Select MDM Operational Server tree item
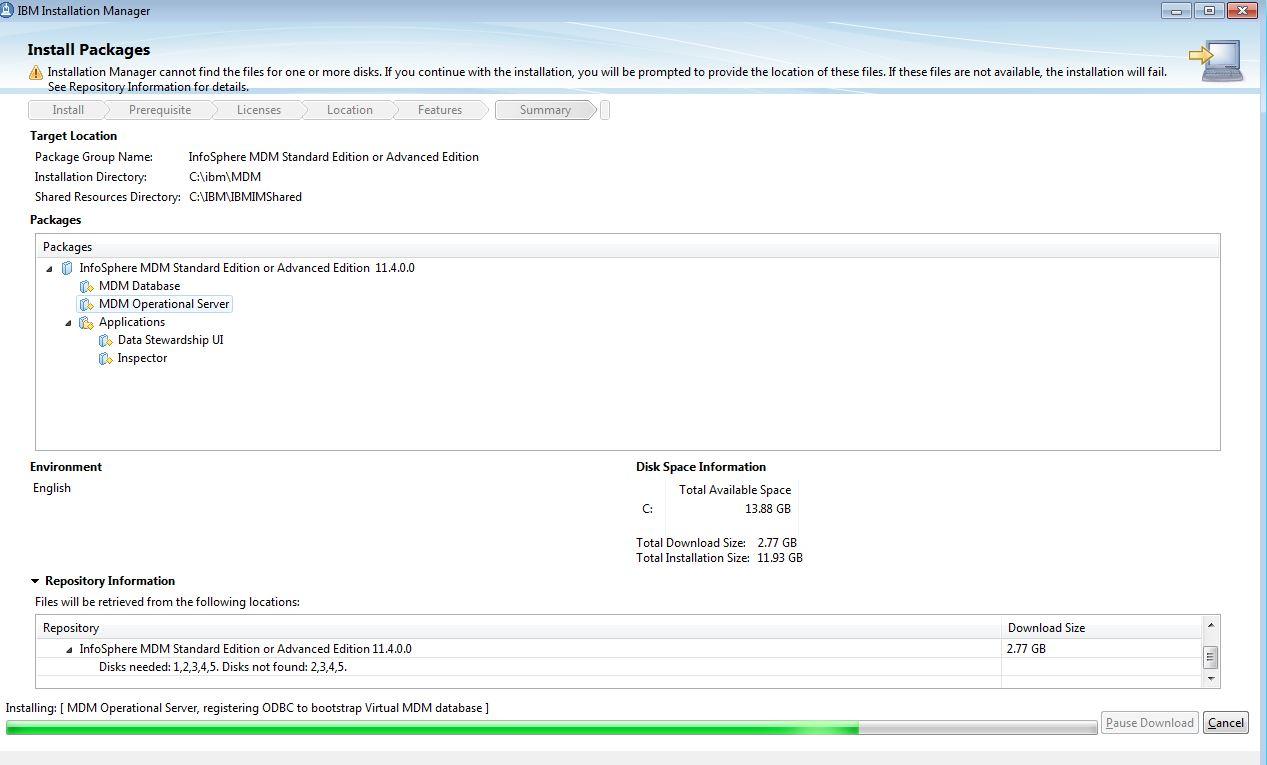 (164, 304)
